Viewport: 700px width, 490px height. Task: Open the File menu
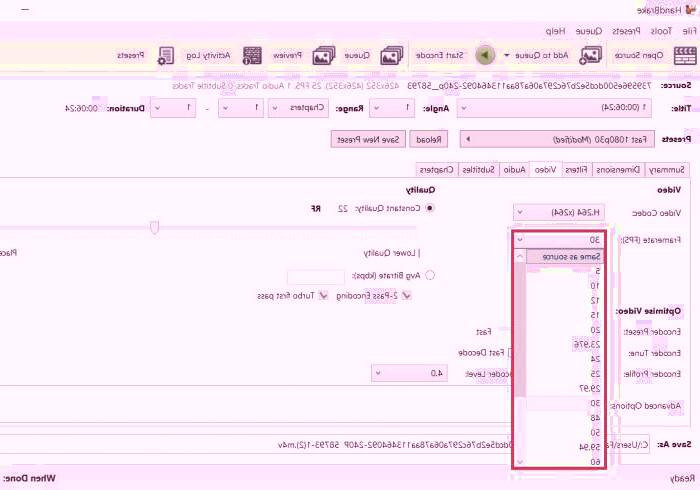point(689,31)
